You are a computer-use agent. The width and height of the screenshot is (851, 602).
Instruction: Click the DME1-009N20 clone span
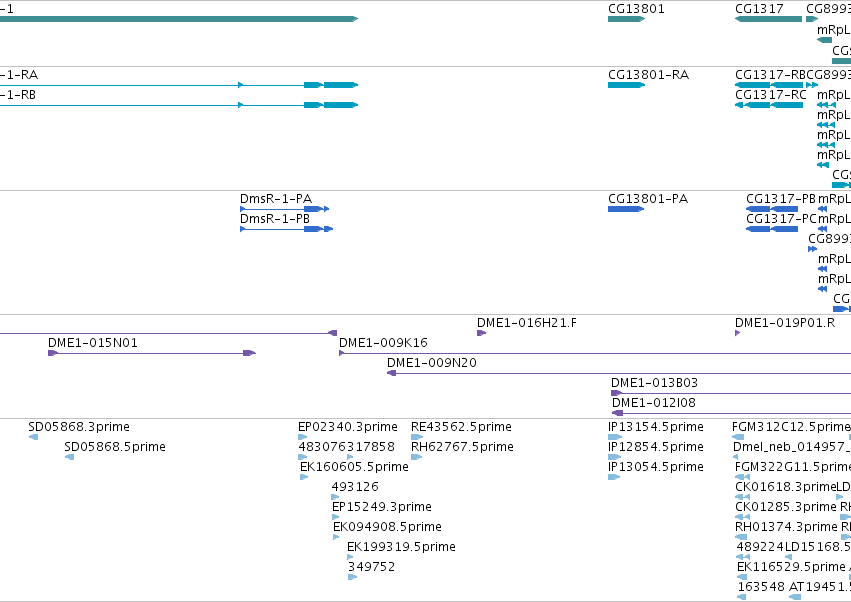tap(619, 373)
